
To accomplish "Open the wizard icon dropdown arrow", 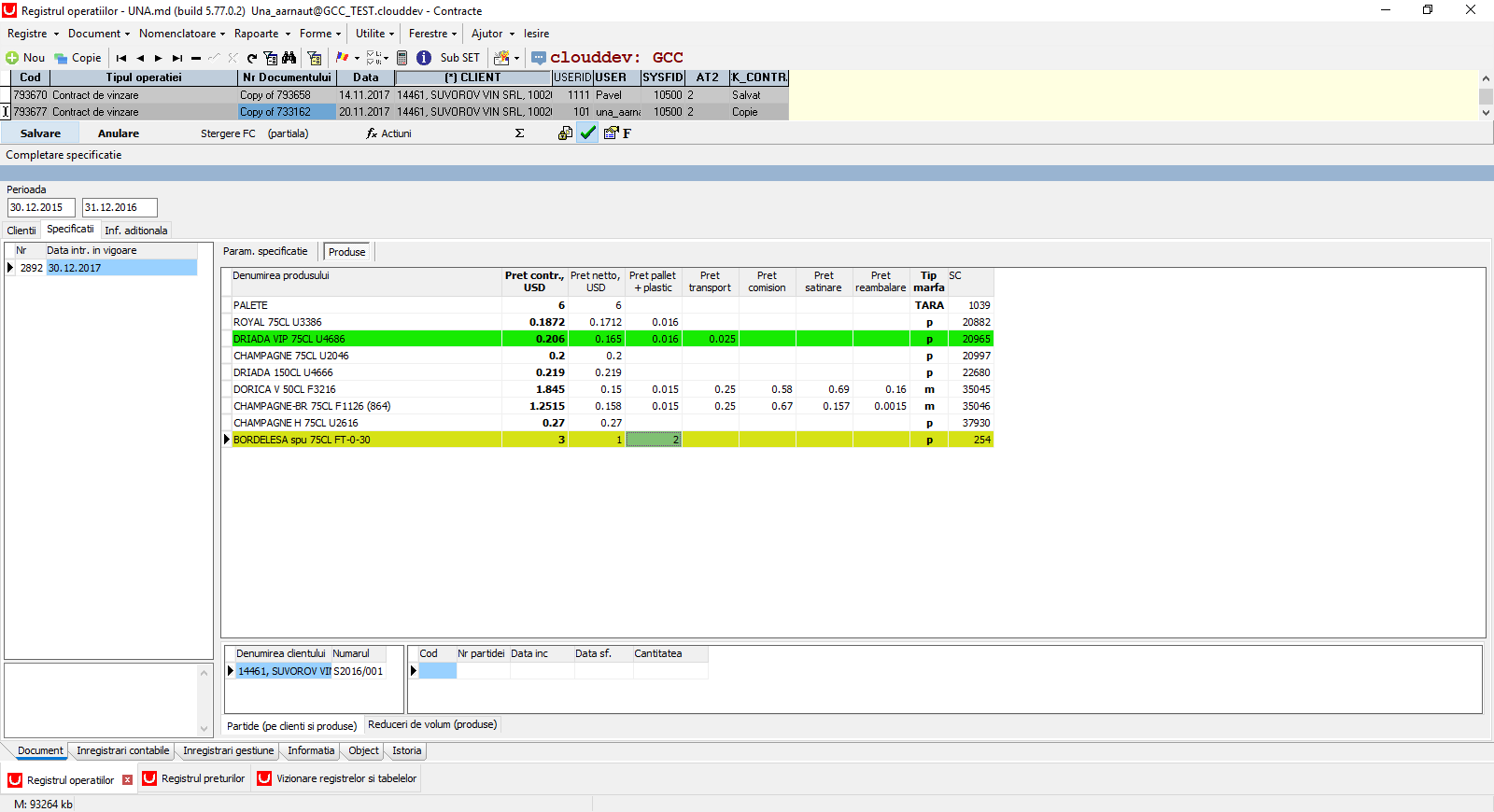I will pyautogui.click(x=516, y=58).
